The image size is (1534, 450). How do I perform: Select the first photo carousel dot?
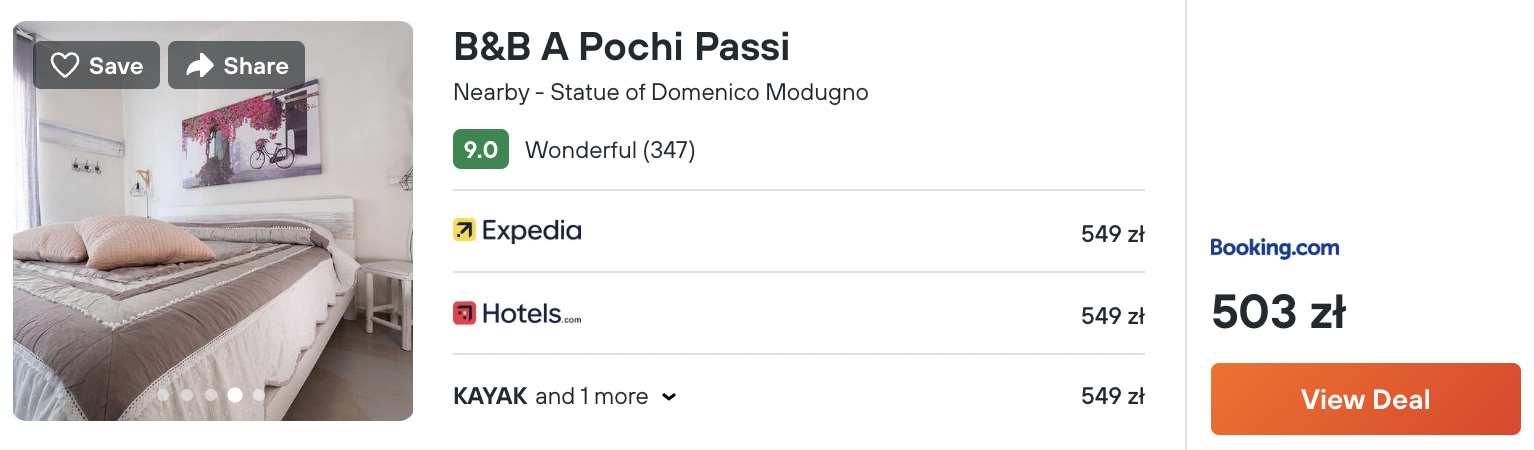163,395
